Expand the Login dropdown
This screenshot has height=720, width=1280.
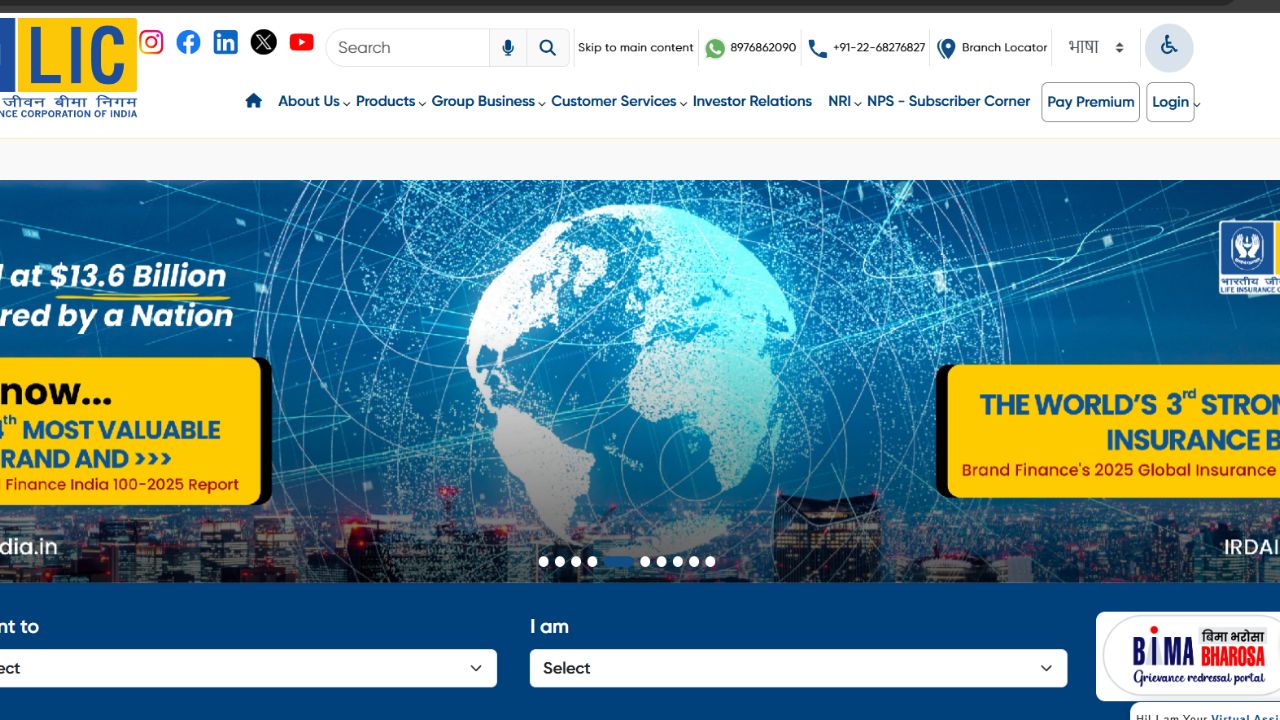[1171, 102]
